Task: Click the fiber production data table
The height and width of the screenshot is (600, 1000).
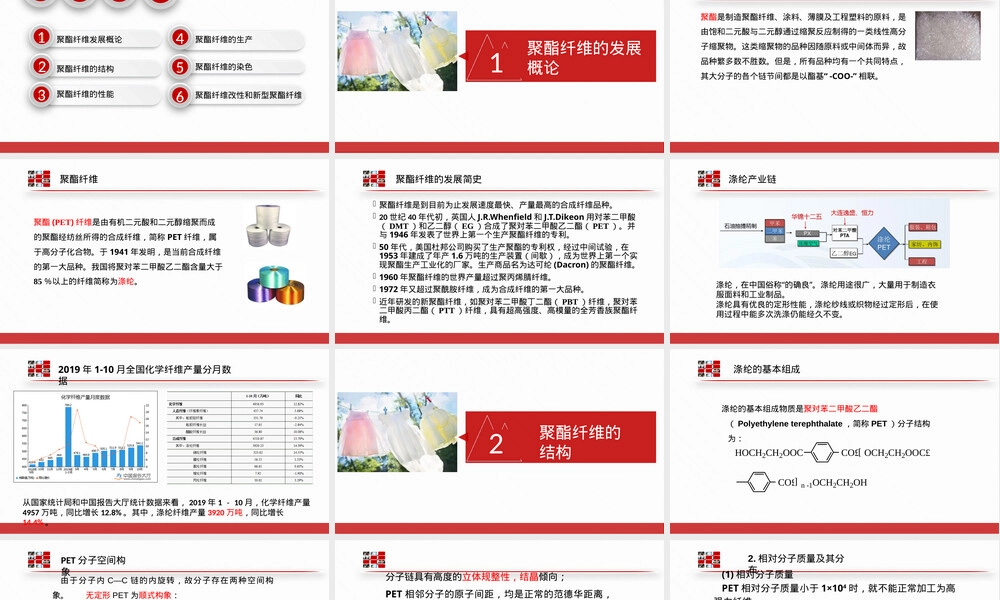Action: (240, 438)
